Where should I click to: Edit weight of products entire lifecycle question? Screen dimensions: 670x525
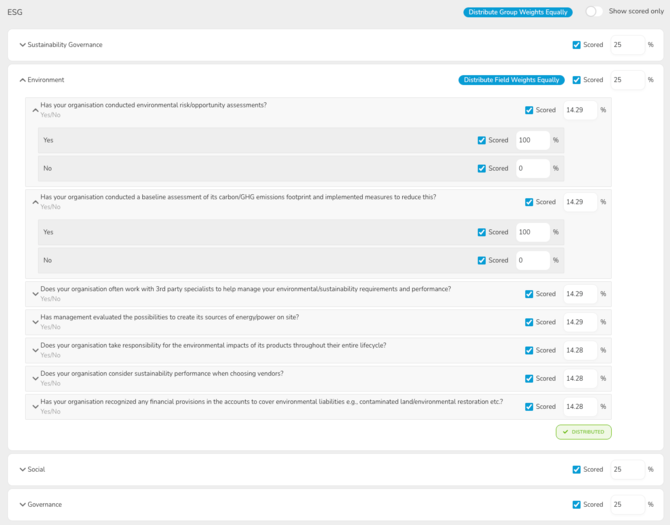(x=580, y=350)
